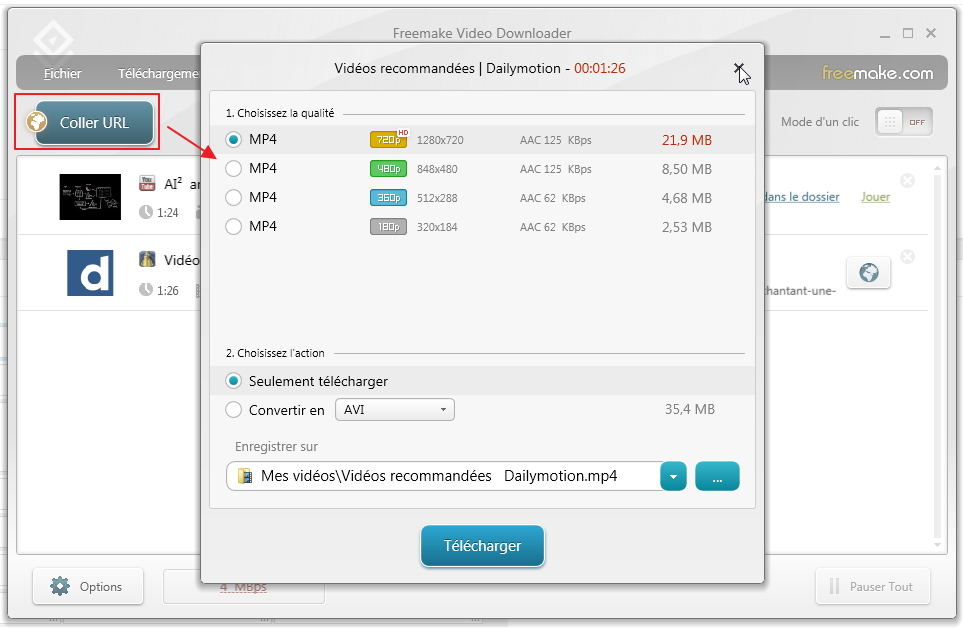The image size is (963, 628).
Task: Open the Téléchargement menu
Action: [158, 73]
